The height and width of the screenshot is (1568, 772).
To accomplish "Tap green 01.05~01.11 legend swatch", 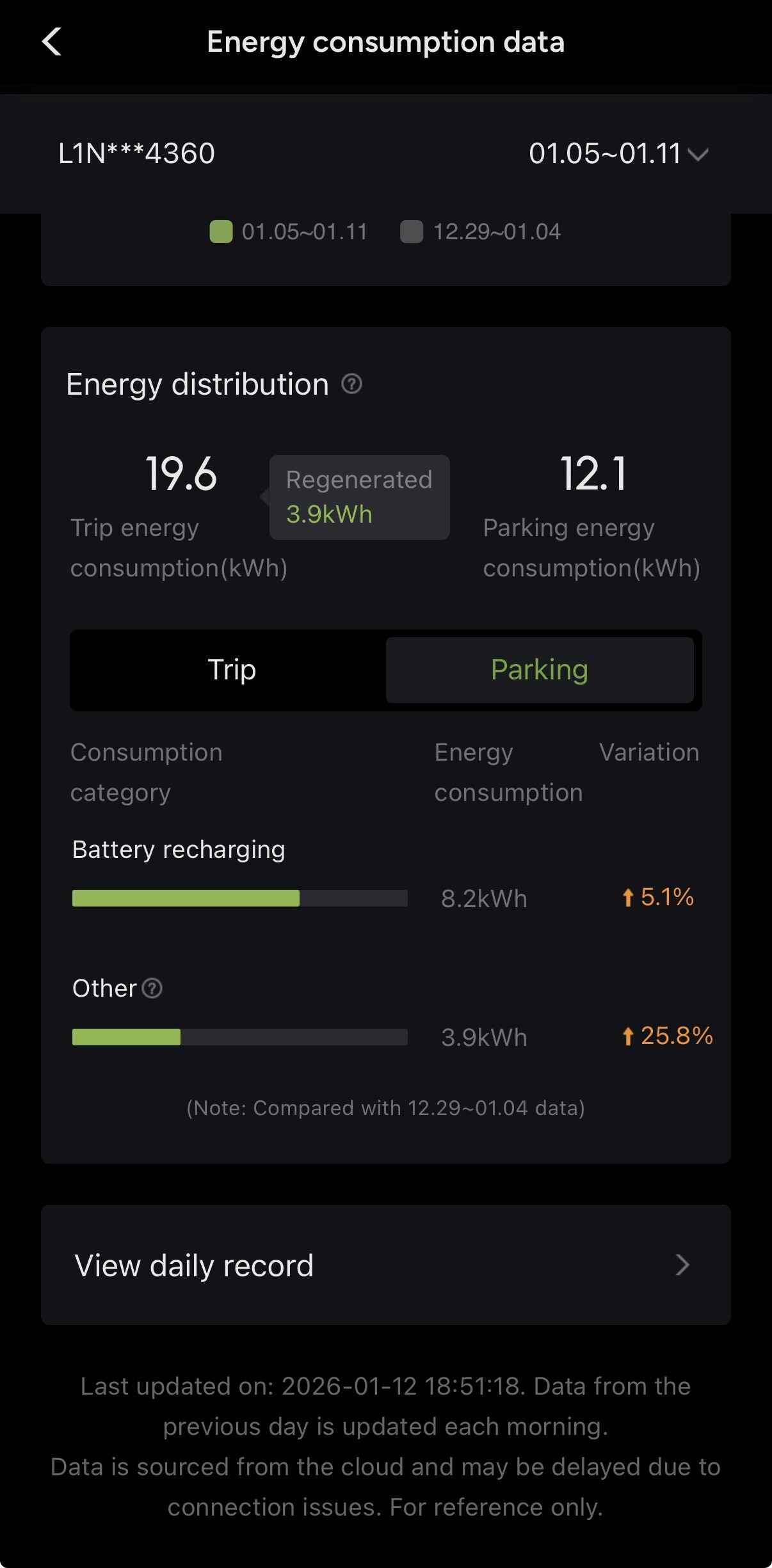I will point(221,232).
